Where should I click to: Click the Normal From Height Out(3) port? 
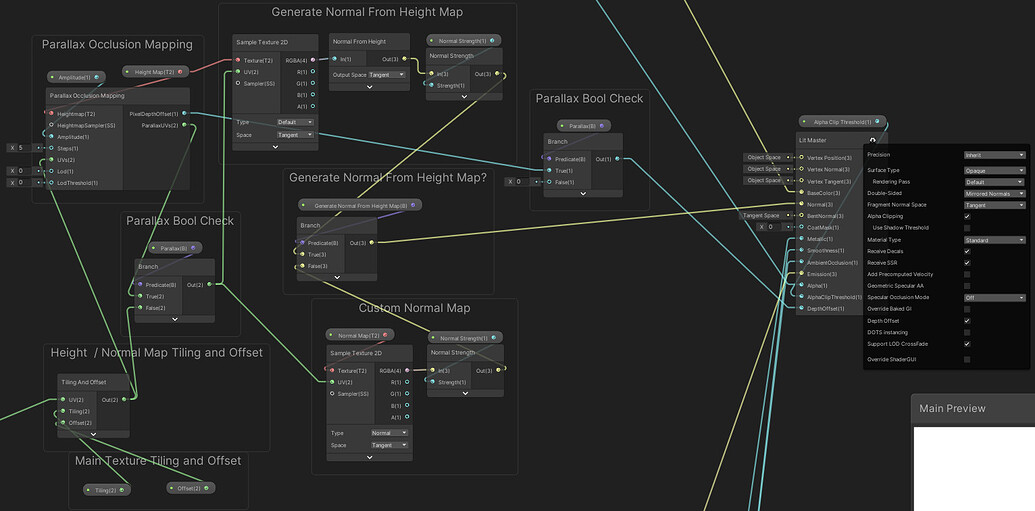(x=405, y=59)
